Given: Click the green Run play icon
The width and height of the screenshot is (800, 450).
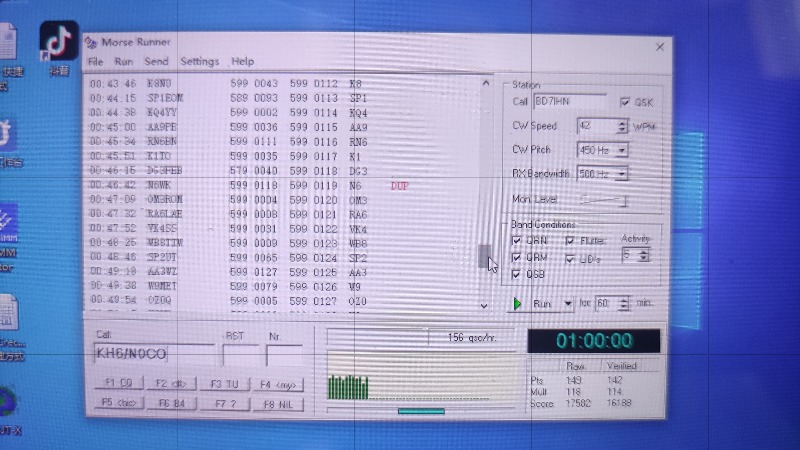Looking at the screenshot, I should point(517,304).
